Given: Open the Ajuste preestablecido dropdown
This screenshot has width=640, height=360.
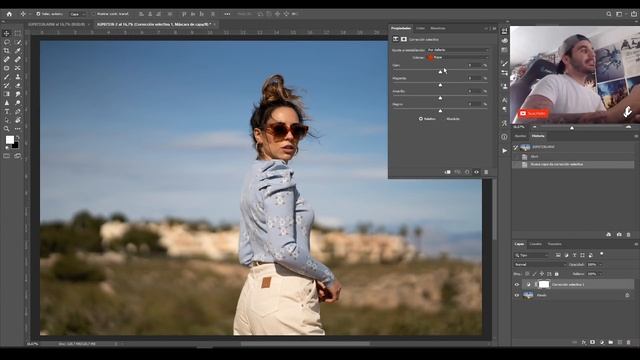Looking at the screenshot, I should pyautogui.click(x=457, y=50).
